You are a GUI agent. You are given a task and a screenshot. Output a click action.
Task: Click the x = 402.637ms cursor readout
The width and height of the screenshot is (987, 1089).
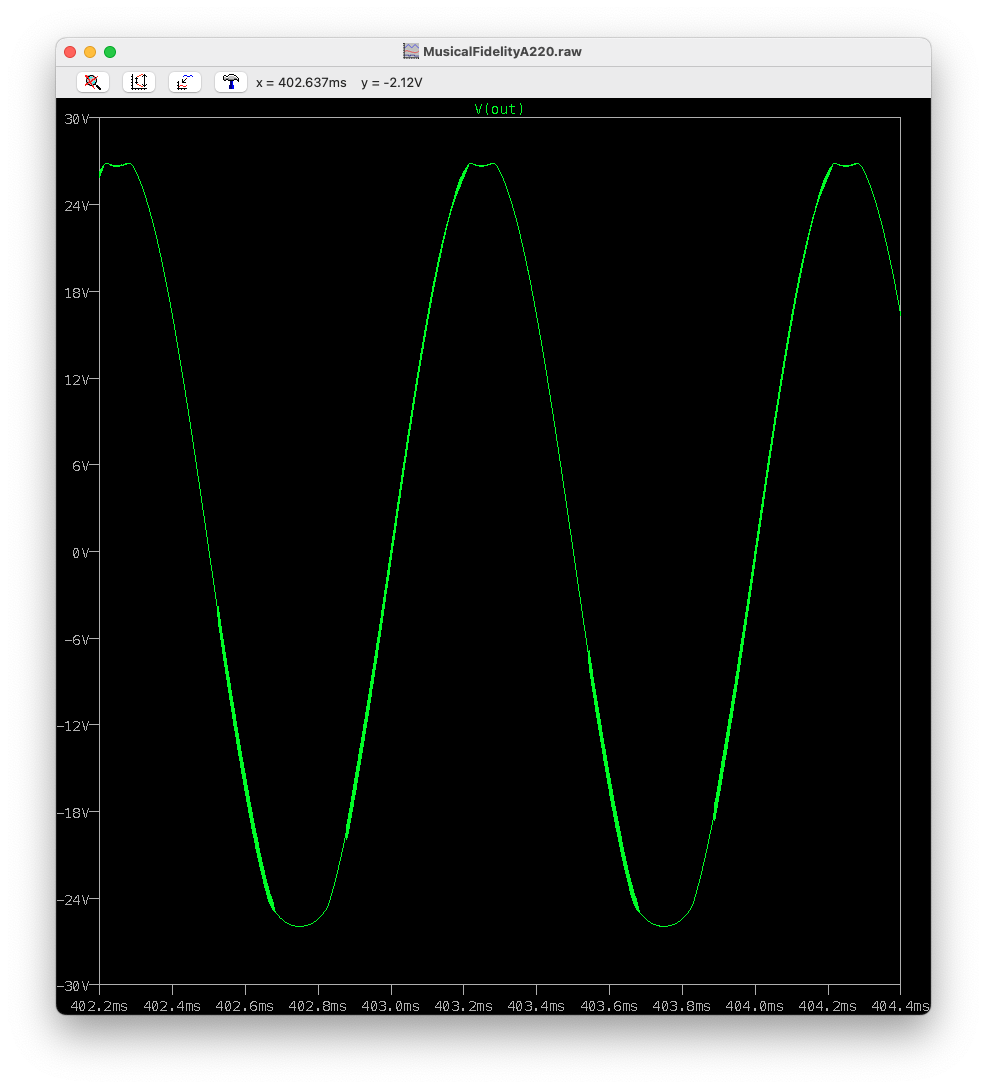(301, 83)
